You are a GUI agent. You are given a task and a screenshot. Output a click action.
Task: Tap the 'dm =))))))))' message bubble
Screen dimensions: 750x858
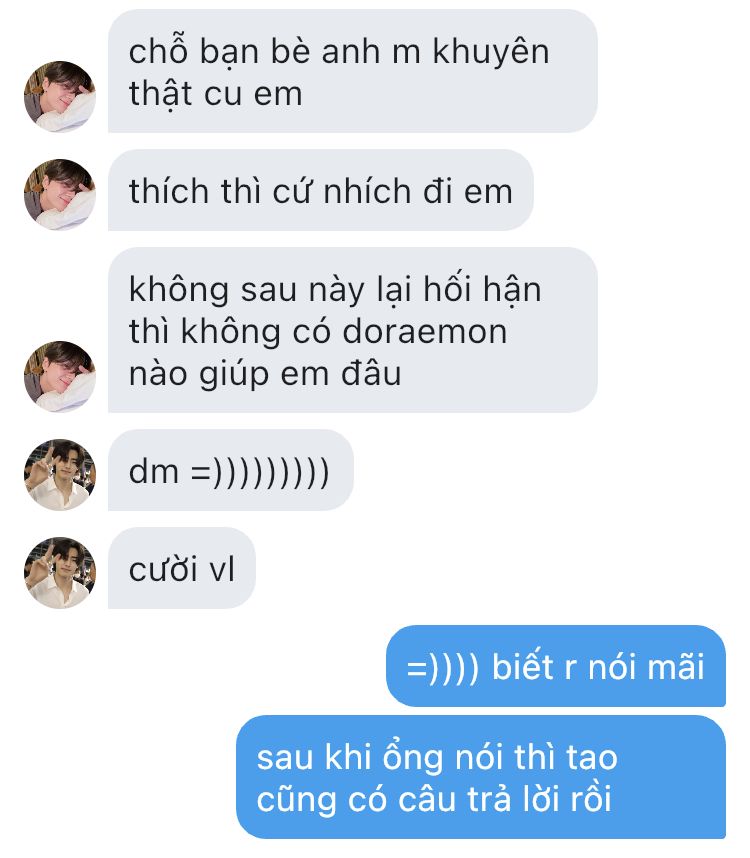coord(231,471)
